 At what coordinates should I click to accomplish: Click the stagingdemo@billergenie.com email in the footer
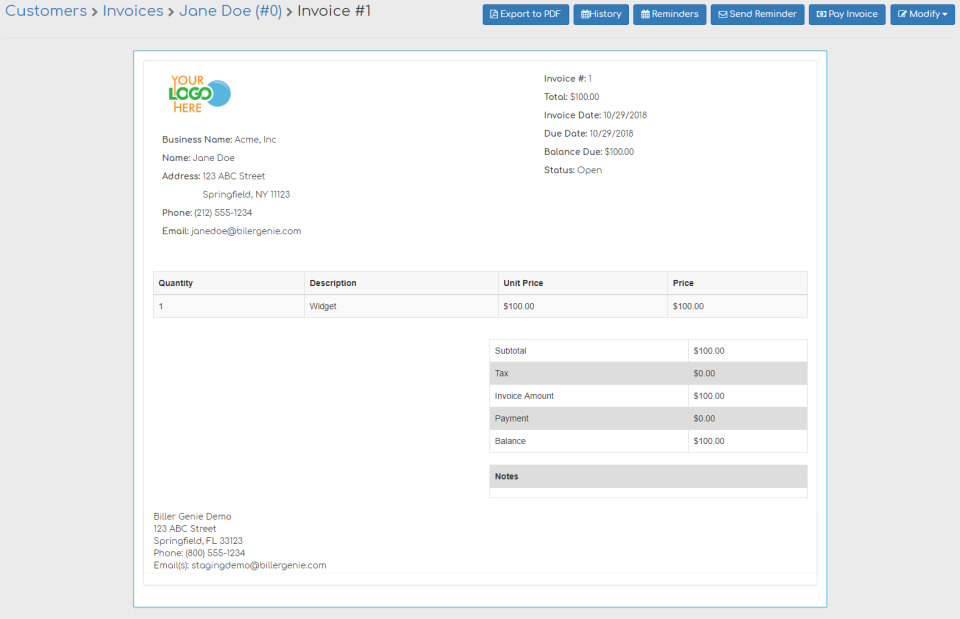point(259,565)
